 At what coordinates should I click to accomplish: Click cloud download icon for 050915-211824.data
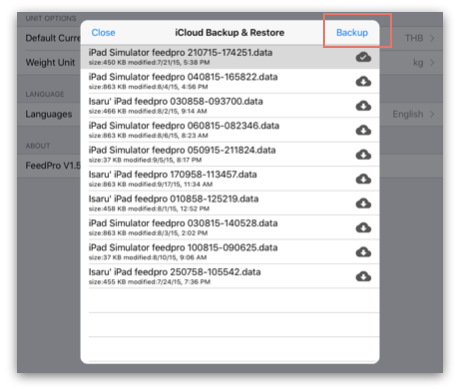[x=363, y=154]
